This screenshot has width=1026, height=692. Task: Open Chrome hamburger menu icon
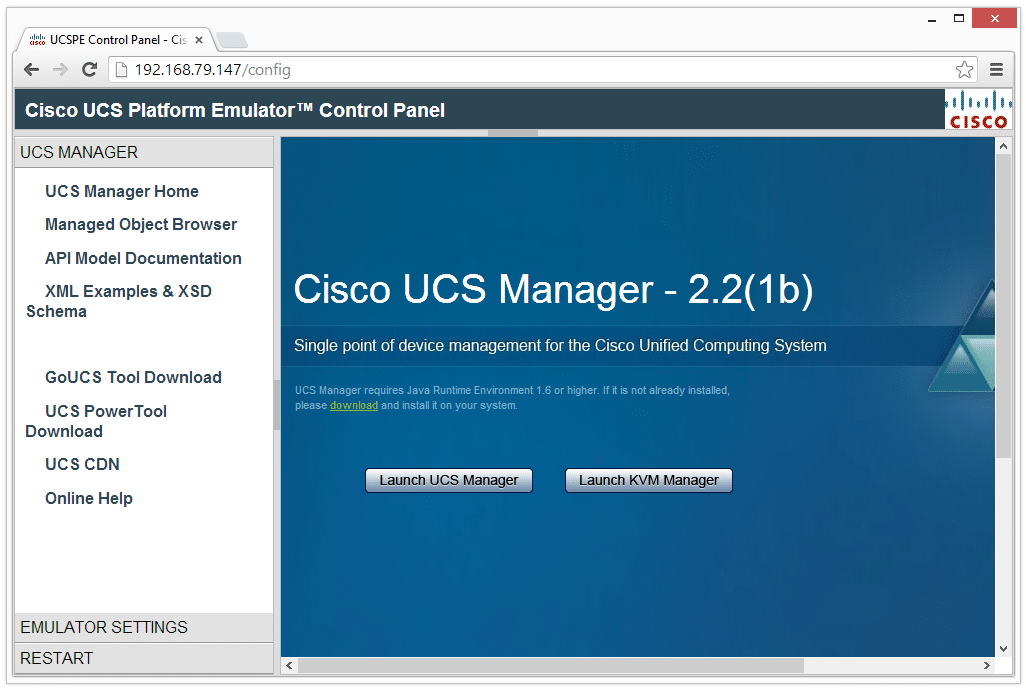point(996,69)
